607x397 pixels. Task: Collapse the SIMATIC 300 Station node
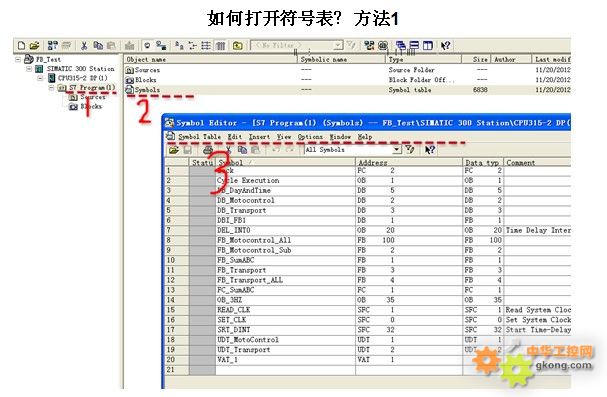tap(29, 69)
